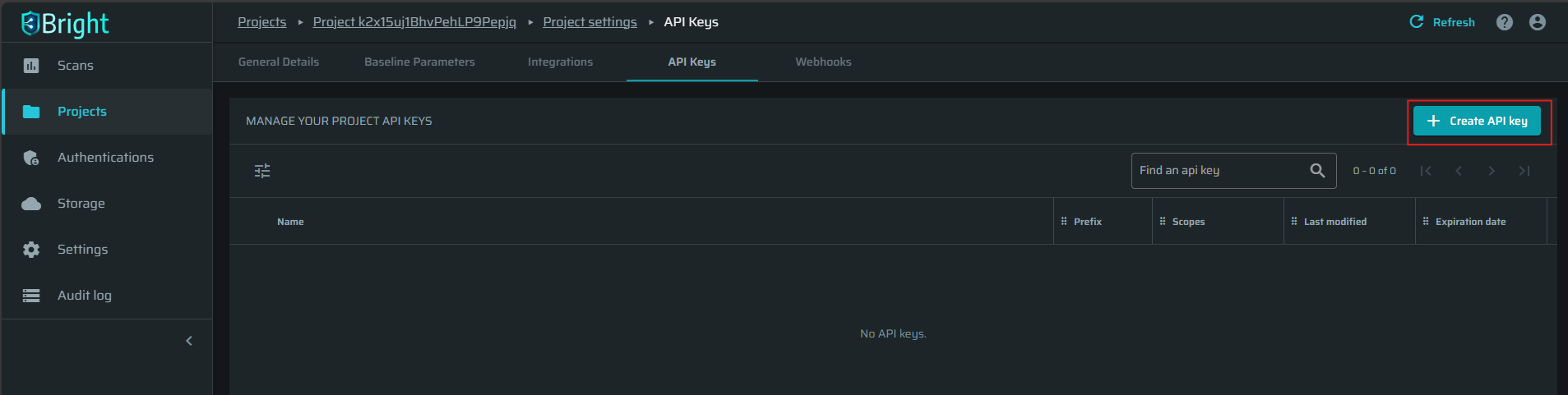1568x395 pixels.
Task: Click the help question mark icon
Action: pyautogui.click(x=1505, y=22)
